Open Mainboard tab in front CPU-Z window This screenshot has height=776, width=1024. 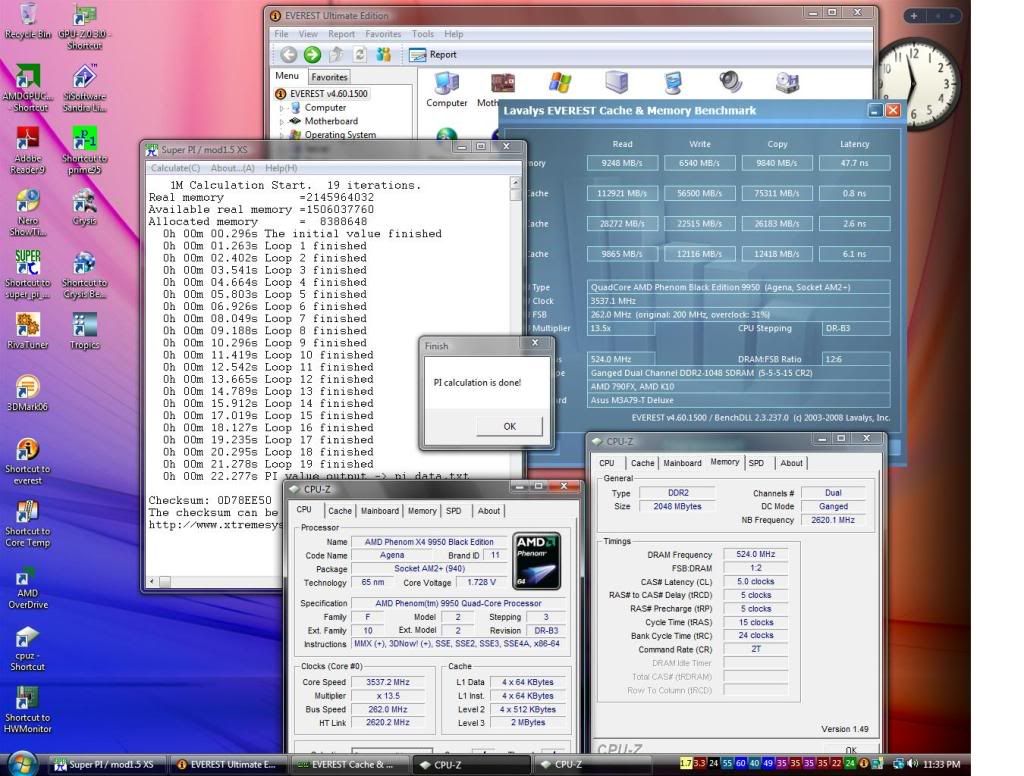tap(379, 511)
